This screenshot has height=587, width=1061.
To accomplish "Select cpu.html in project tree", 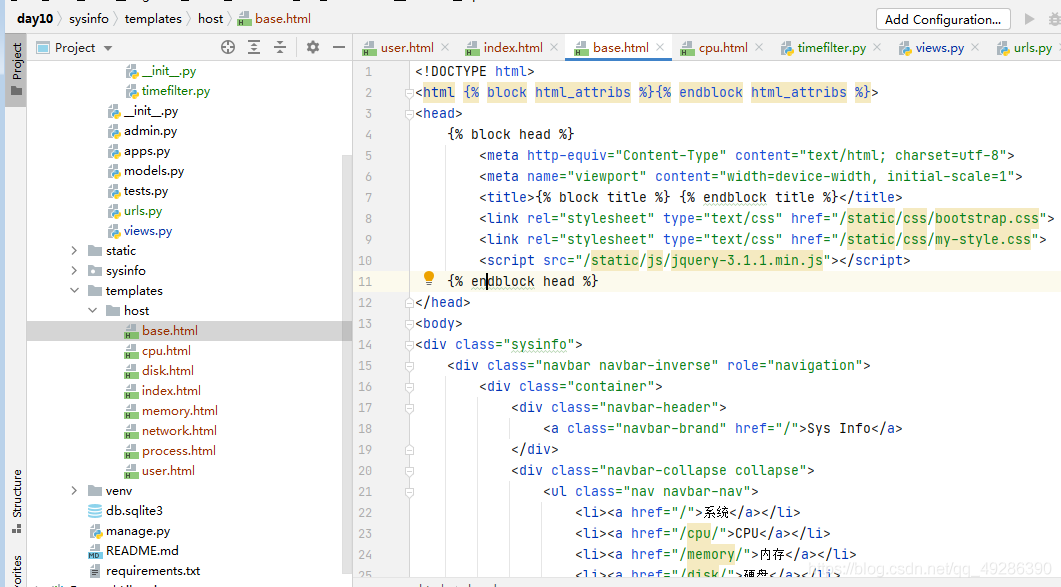I will pyautogui.click(x=166, y=351).
